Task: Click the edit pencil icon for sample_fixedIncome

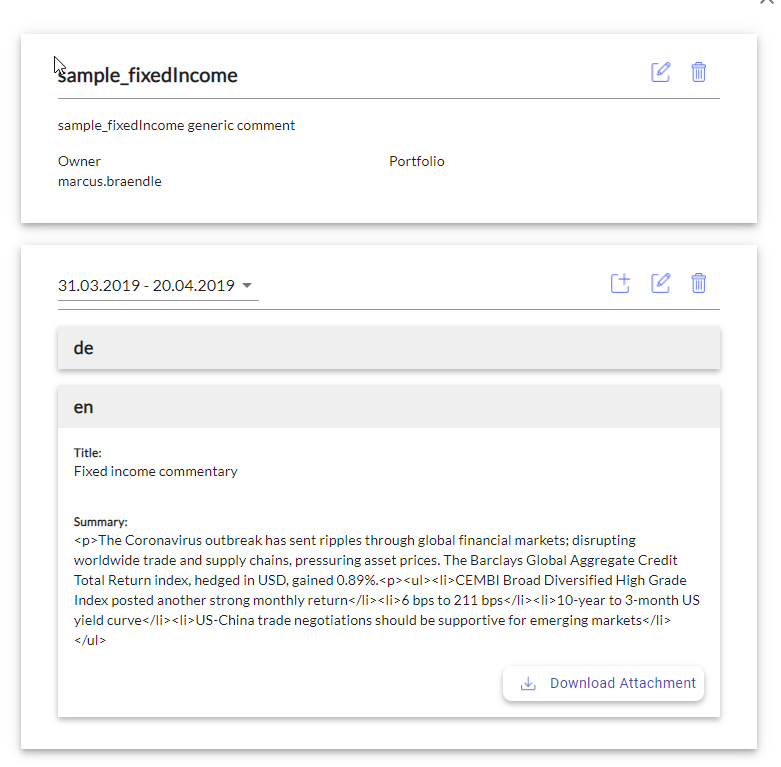Action: [660, 72]
